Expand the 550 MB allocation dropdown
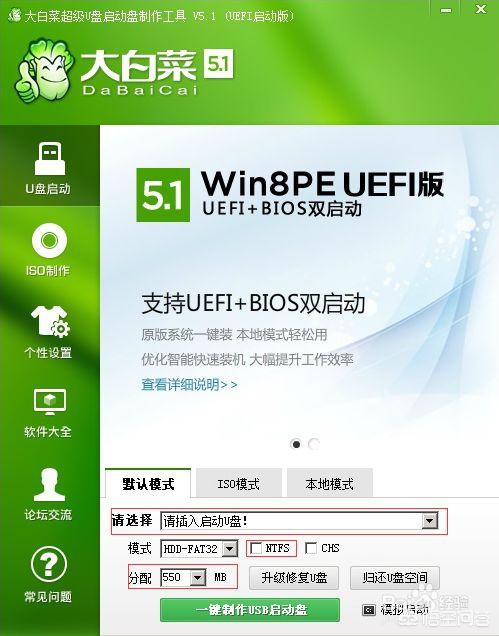Screen dimensions: 499x636 pyautogui.click(x=198, y=577)
